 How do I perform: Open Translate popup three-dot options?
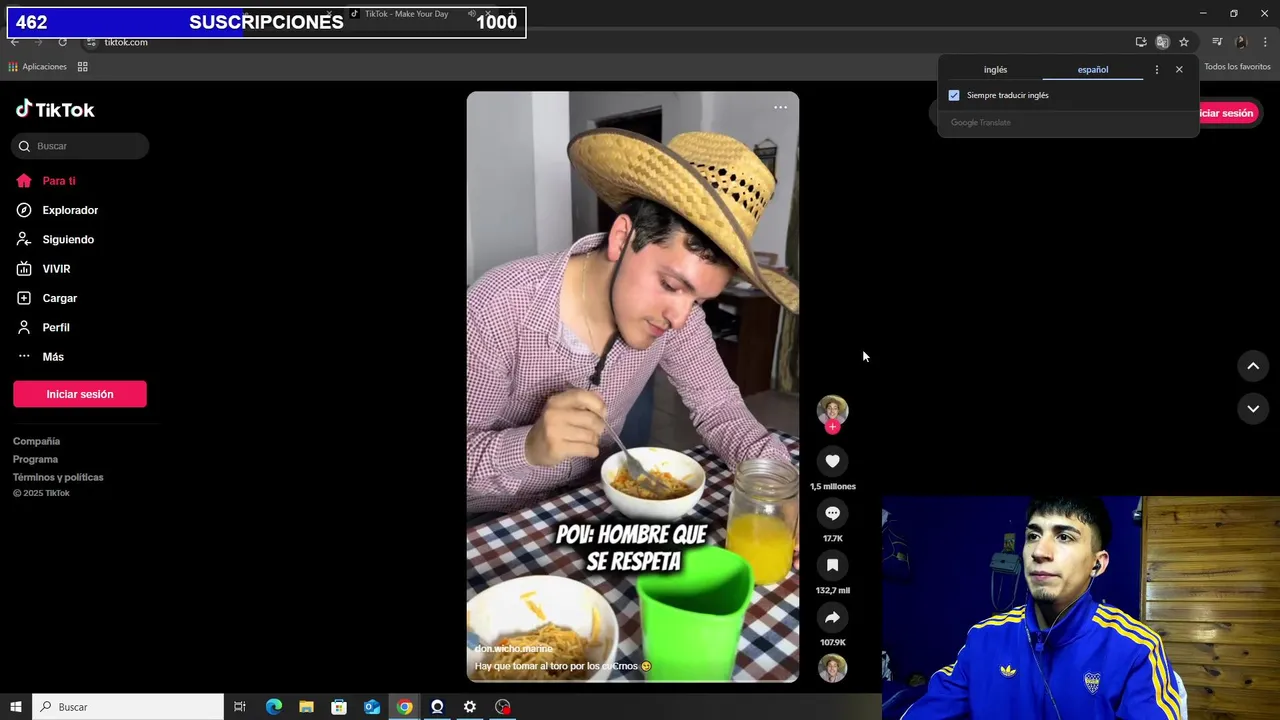click(x=1157, y=70)
